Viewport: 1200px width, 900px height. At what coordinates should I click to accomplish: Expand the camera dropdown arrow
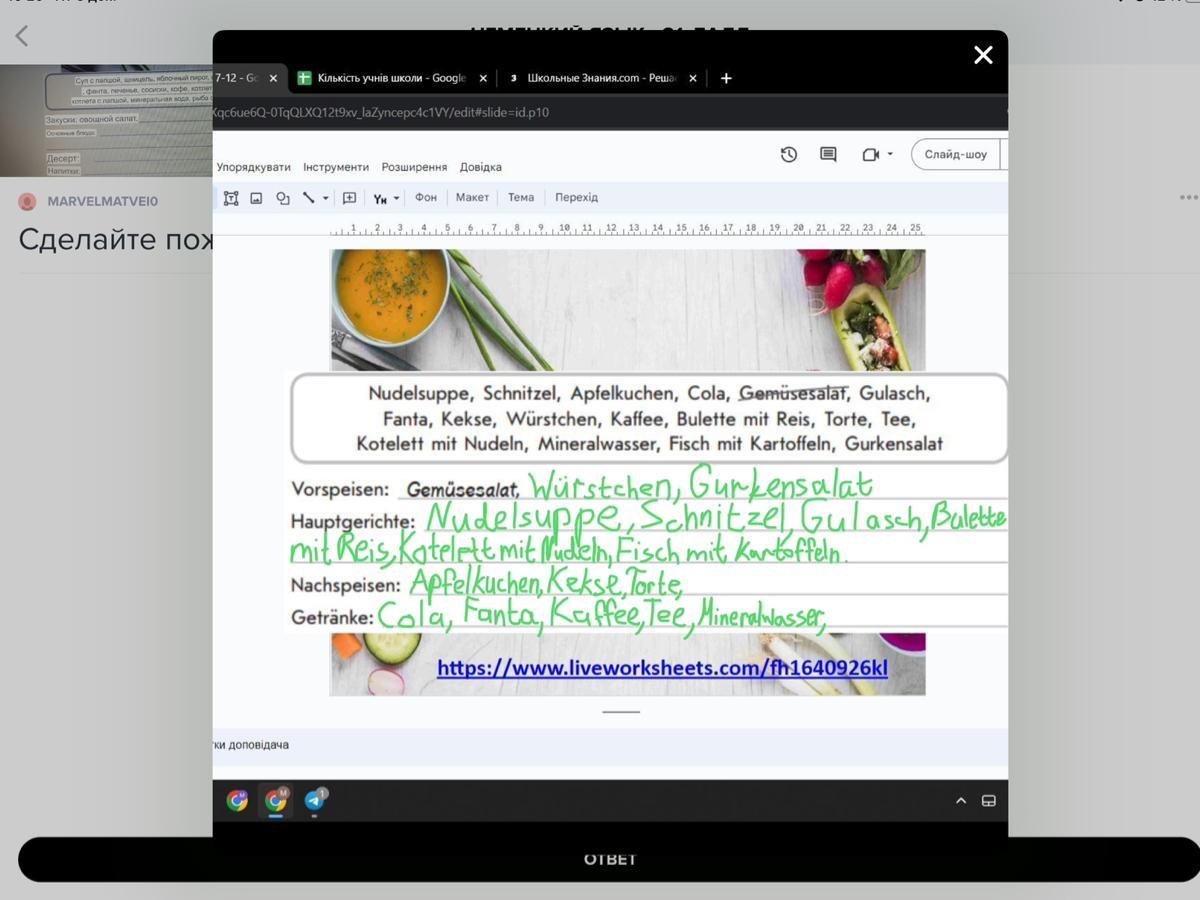point(890,154)
